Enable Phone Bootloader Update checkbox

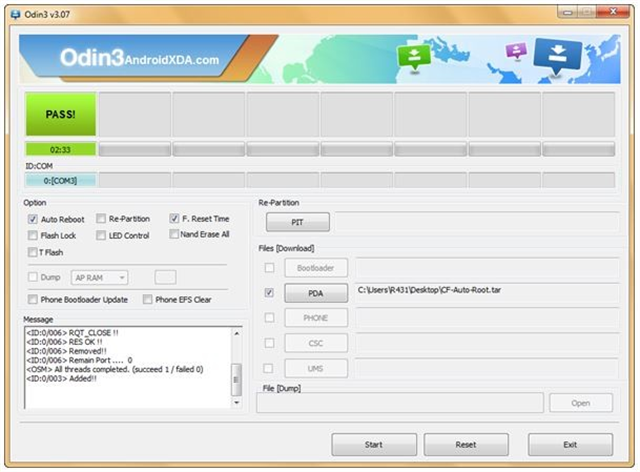[x=33, y=299]
